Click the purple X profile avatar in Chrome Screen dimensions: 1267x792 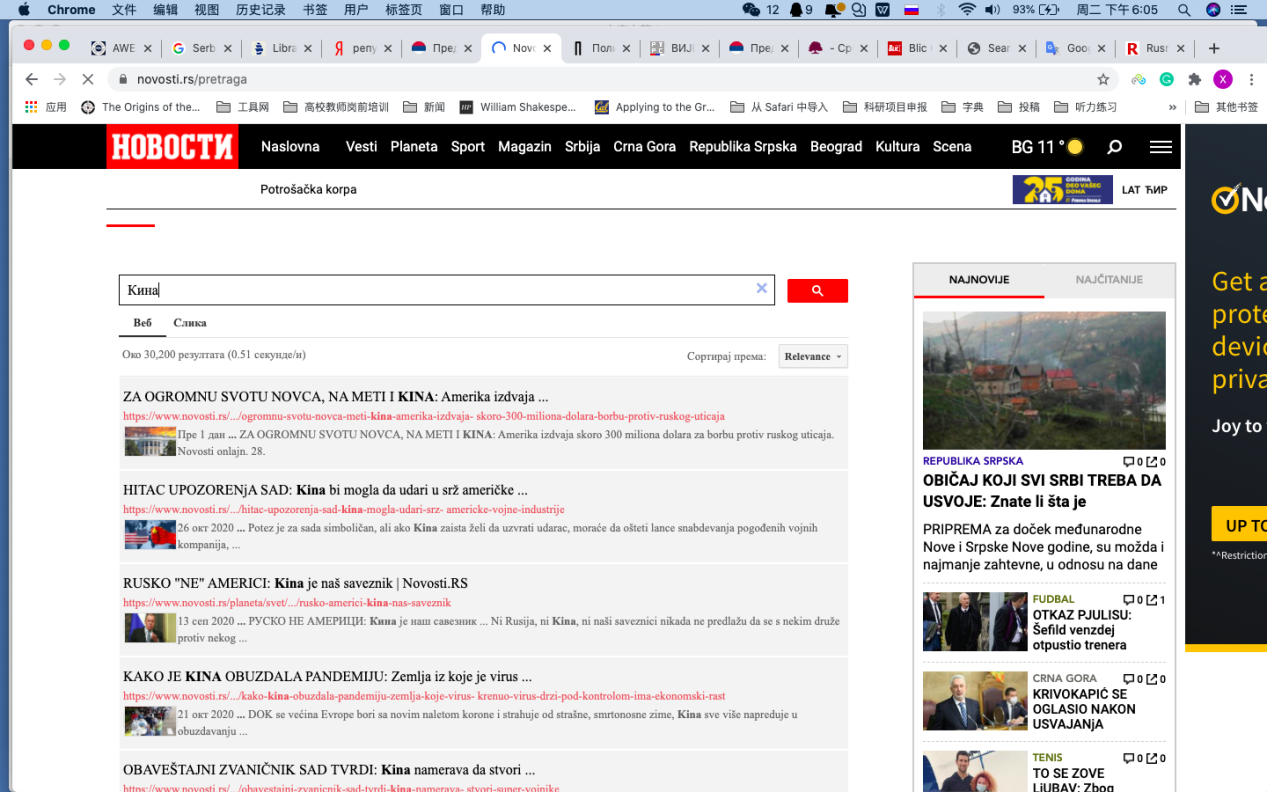click(1222, 79)
